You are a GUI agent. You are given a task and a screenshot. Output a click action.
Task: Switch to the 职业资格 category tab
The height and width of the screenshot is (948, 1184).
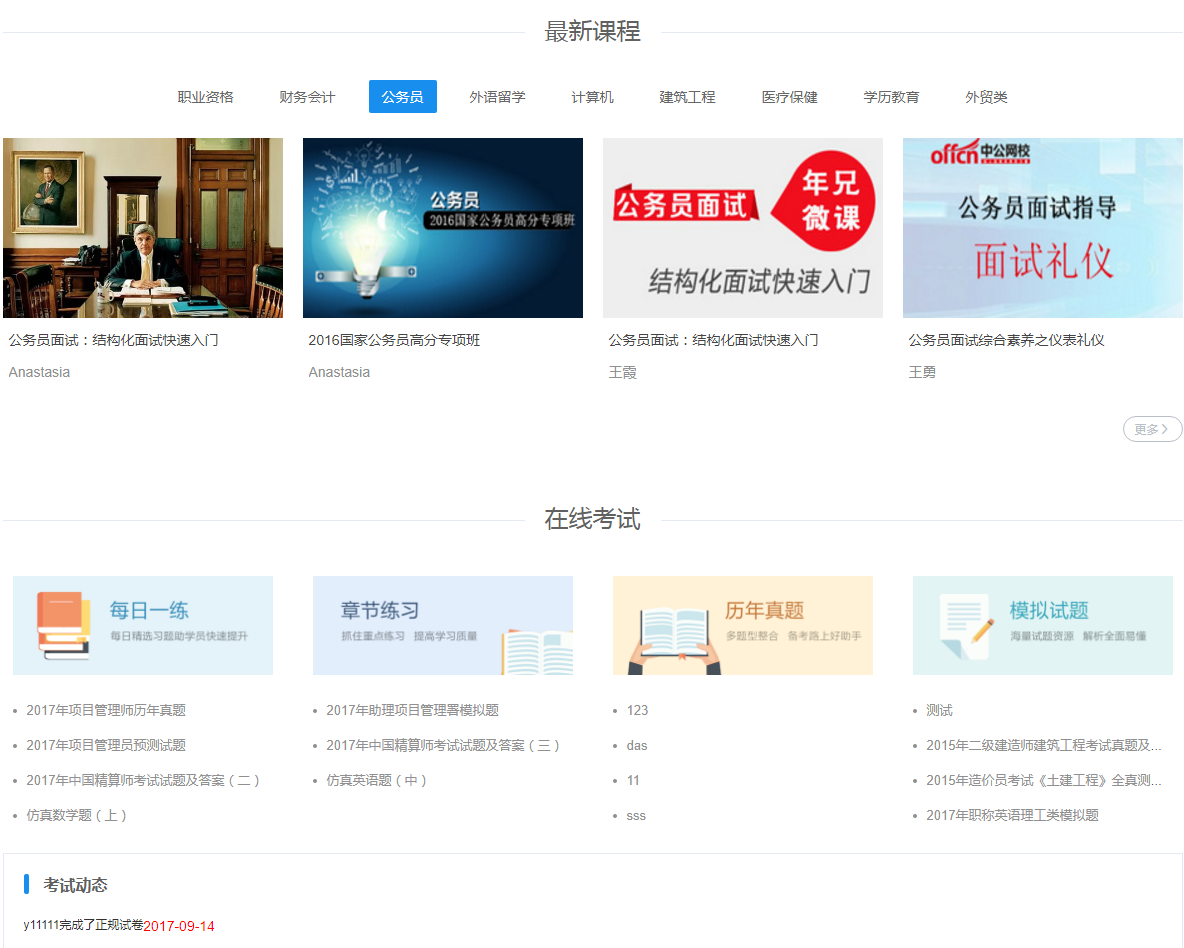206,97
